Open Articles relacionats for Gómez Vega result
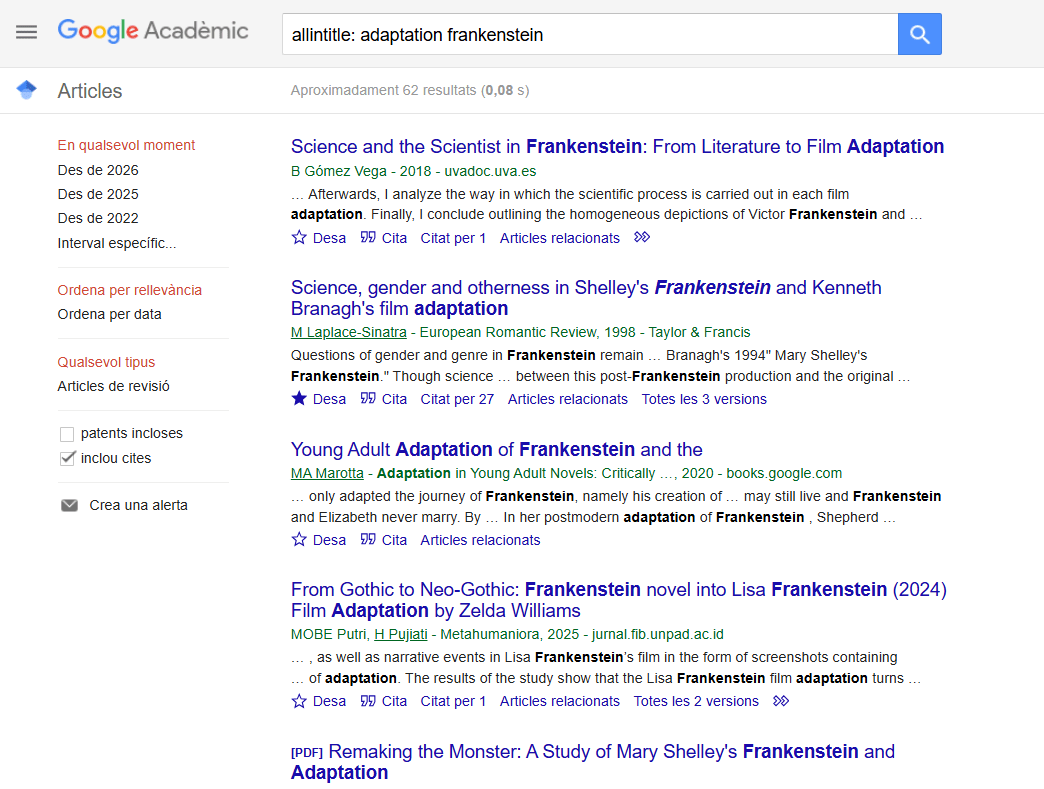 [559, 238]
